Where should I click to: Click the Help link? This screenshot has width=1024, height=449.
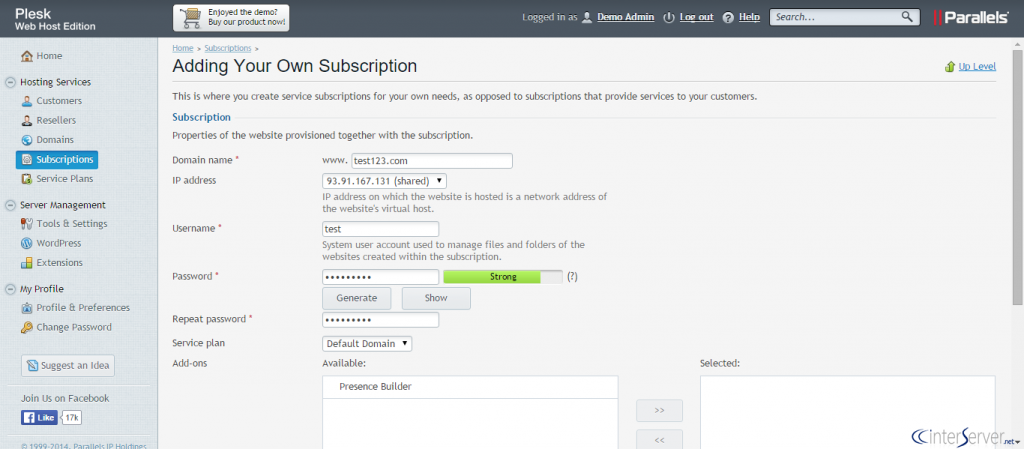click(750, 18)
